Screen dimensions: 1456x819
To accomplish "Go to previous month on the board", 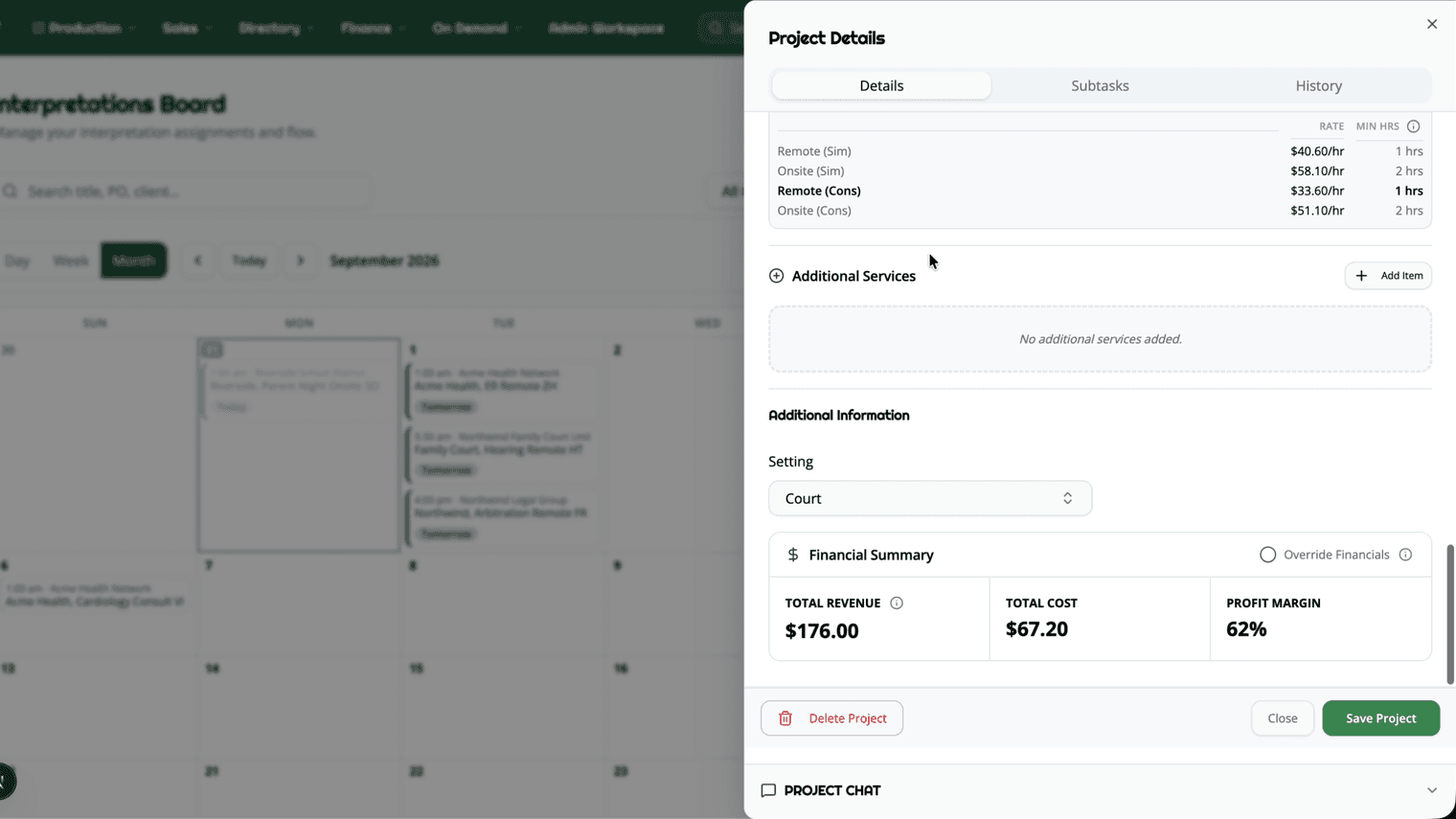I will (x=198, y=261).
